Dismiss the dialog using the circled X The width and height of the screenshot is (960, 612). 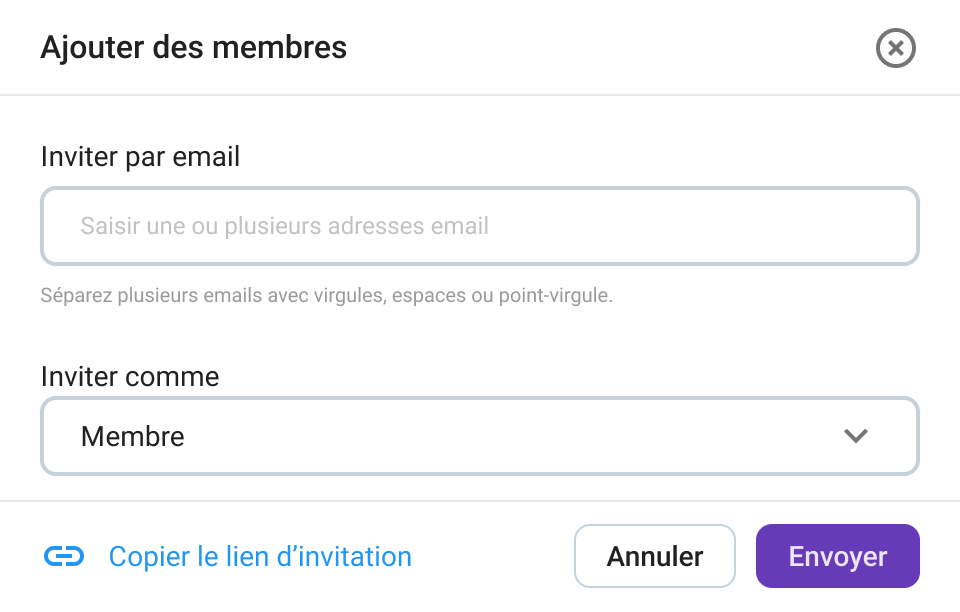point(895,48)
